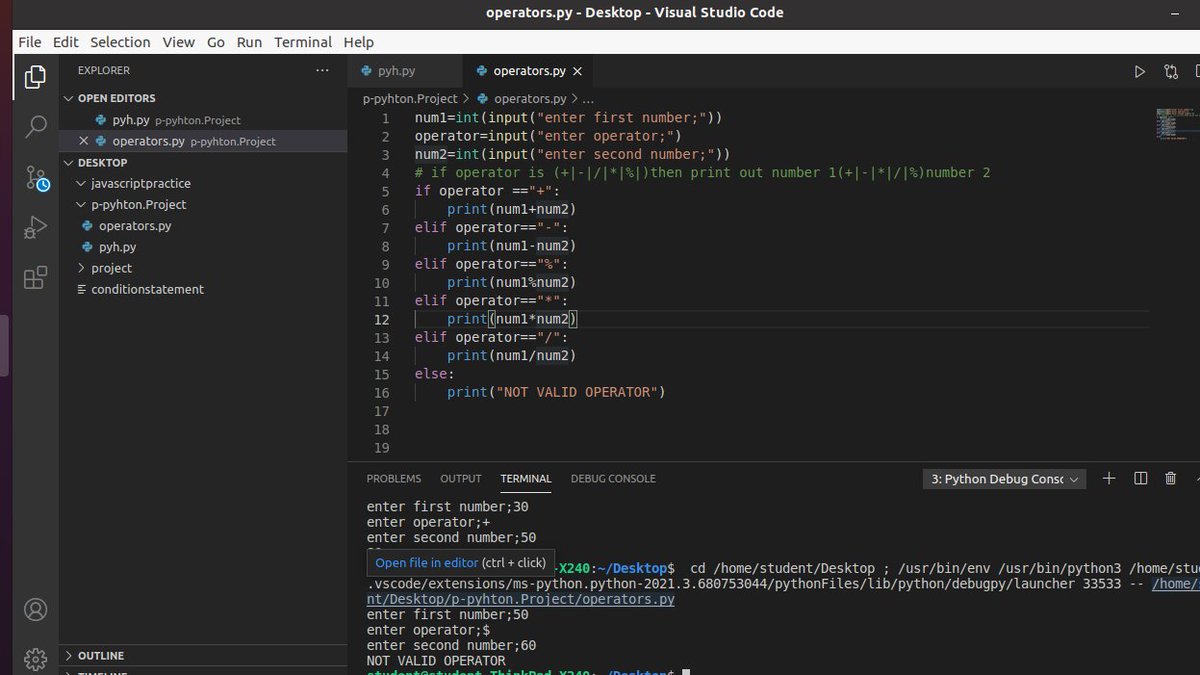
Task: Collapse the Desktop folder section
Action: 69,162
